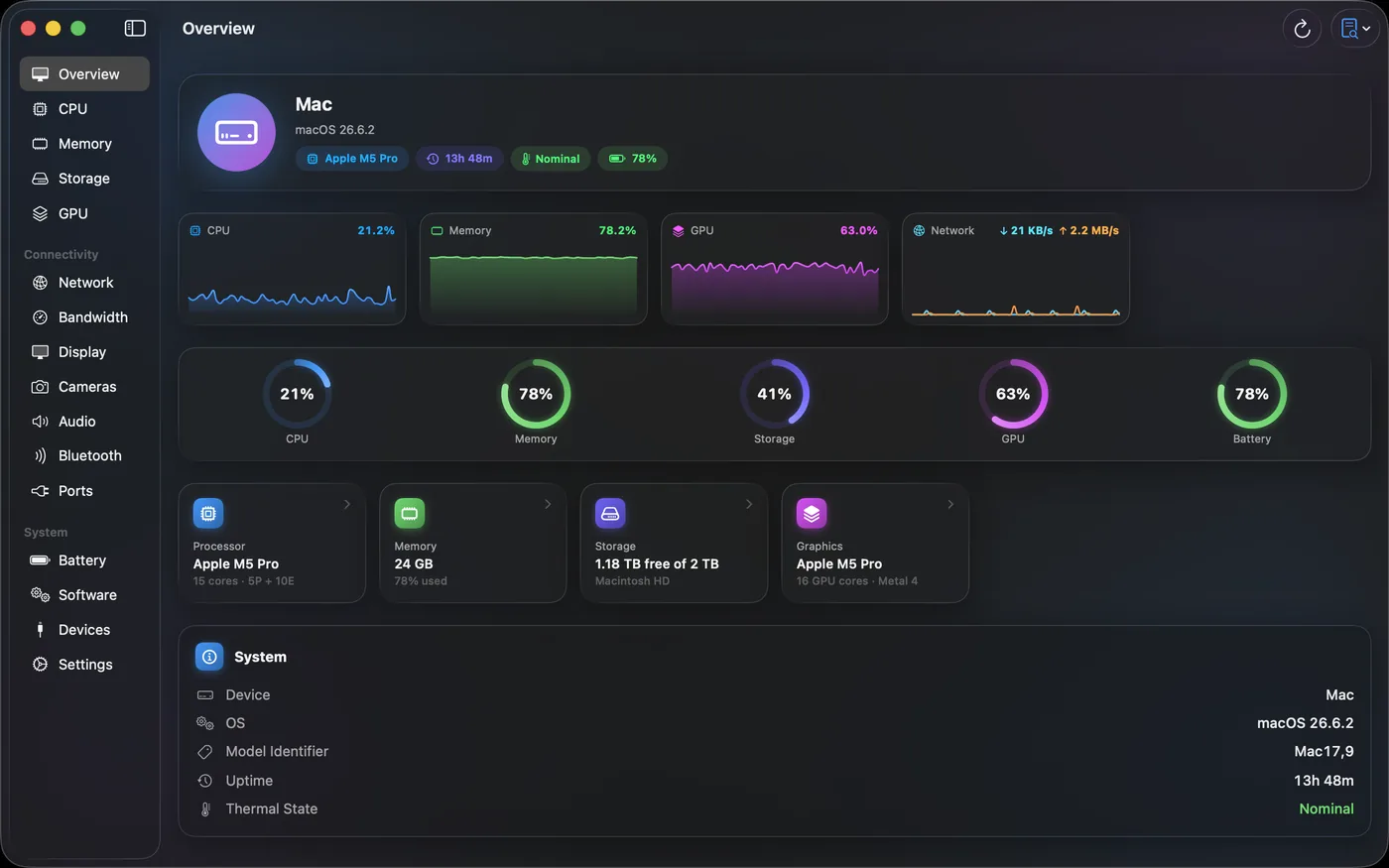Click the Display monitor icon in sidebar
This screenshot has height=868, width=1389.
click(x=40, y=352)
